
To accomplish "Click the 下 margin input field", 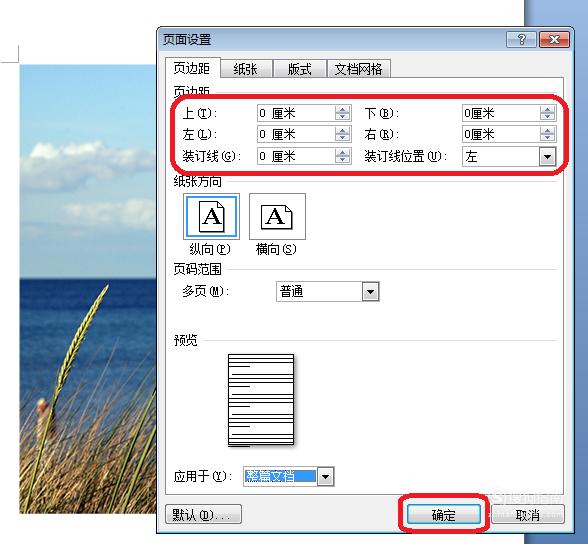I will pos(501,113).
